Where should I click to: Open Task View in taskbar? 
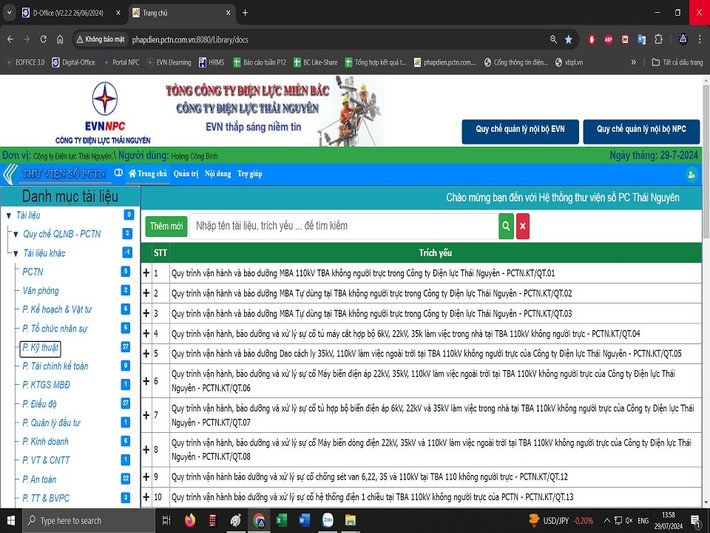(166, 521)
